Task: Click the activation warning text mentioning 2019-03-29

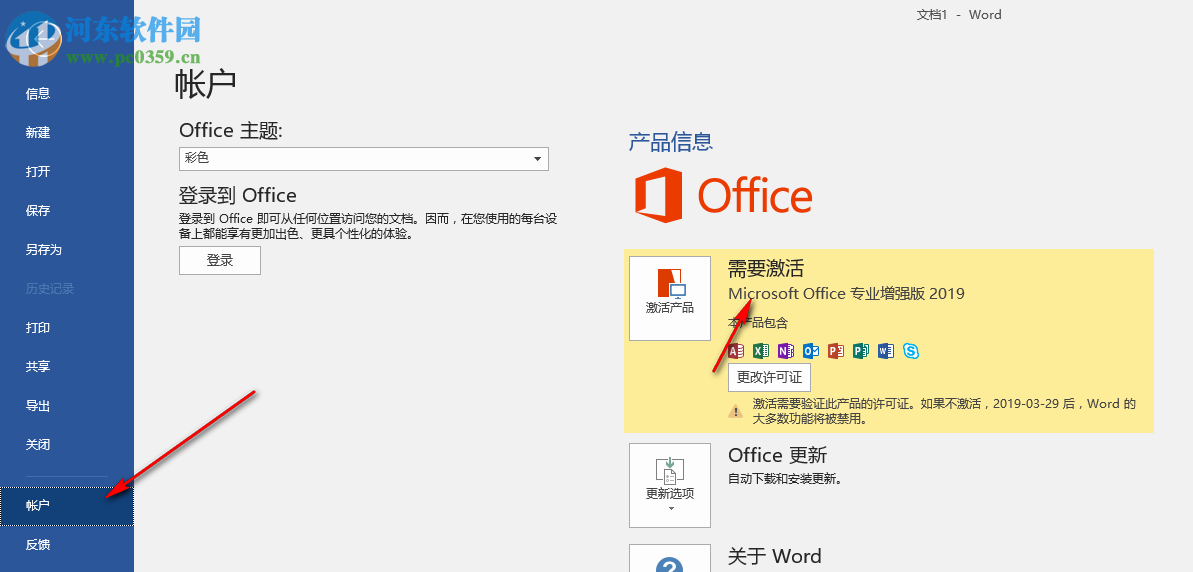Action: point(944,412)
